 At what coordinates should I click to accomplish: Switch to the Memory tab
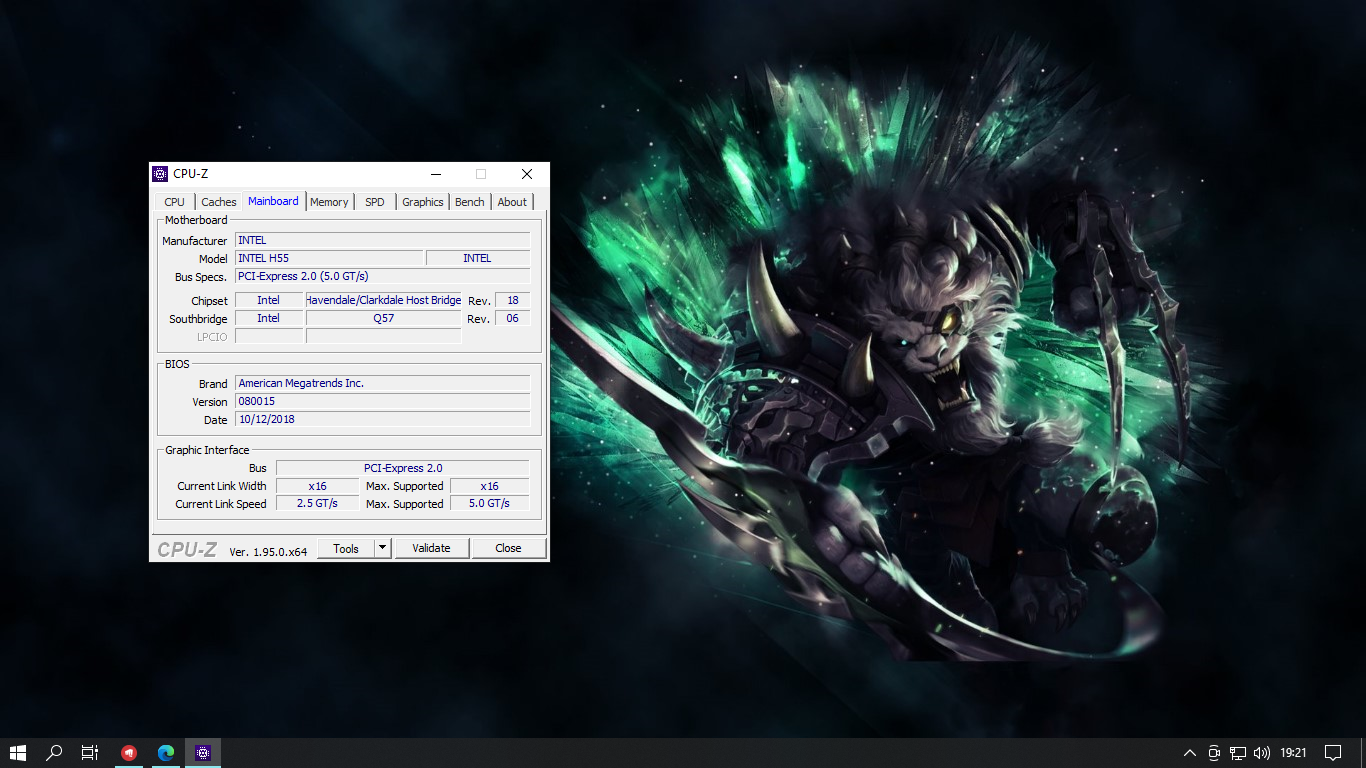pos(329,202)
